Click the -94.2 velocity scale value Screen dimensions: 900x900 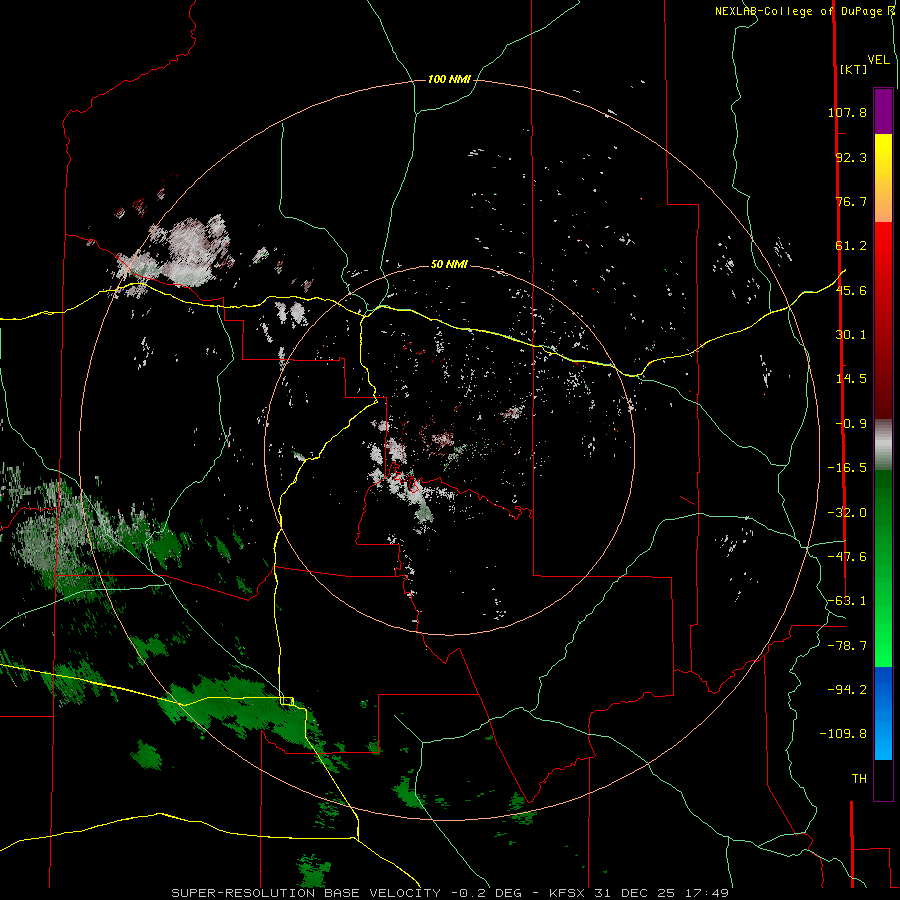click(x=847, y=689)
